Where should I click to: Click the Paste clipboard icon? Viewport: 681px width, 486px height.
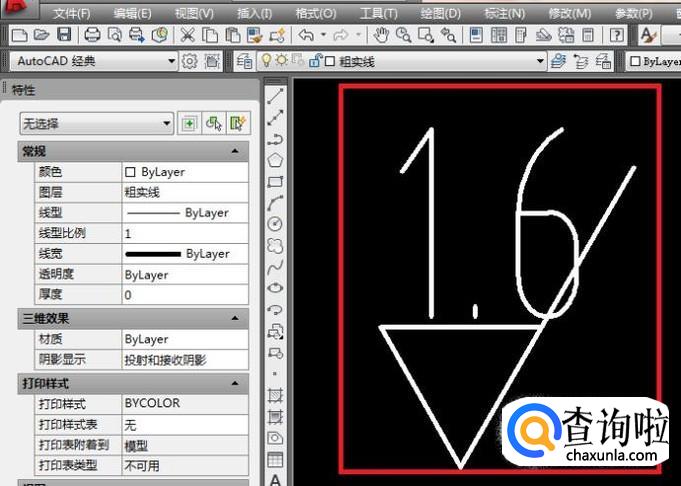(233, 35)
